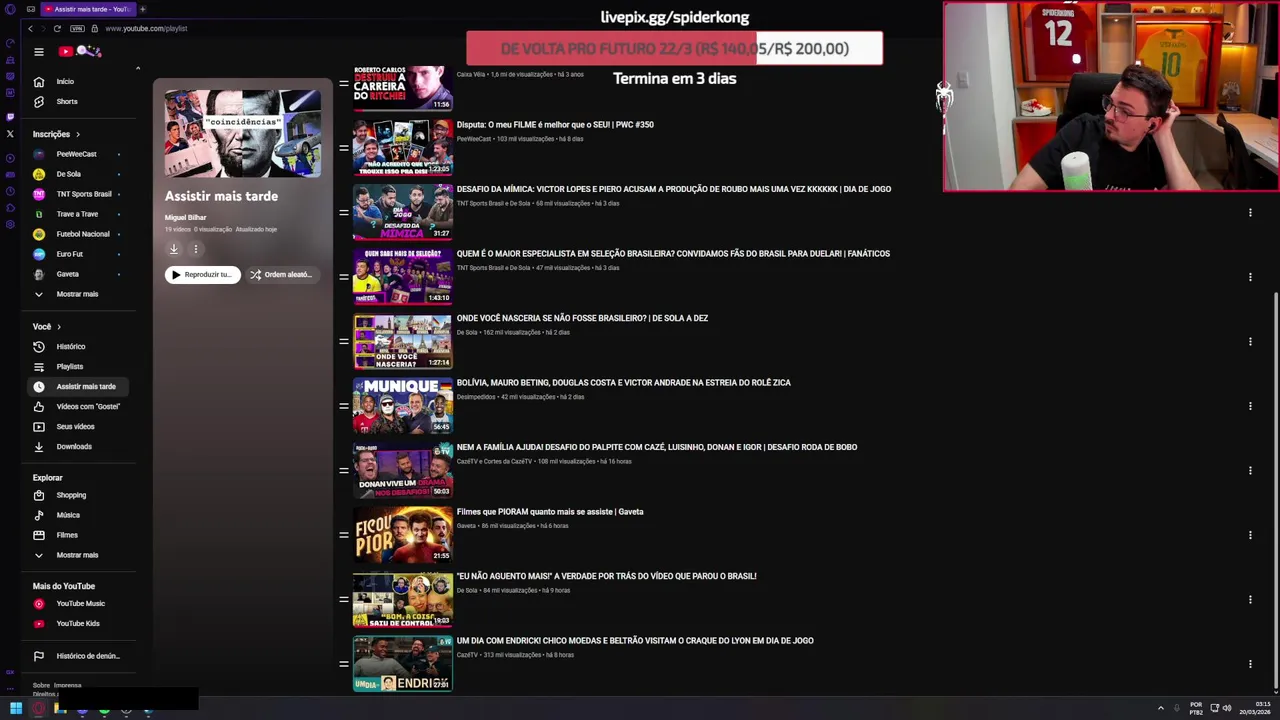Open the volume control in tray
Viewport: 1280px width, 720px height.
pos(1227,708)
